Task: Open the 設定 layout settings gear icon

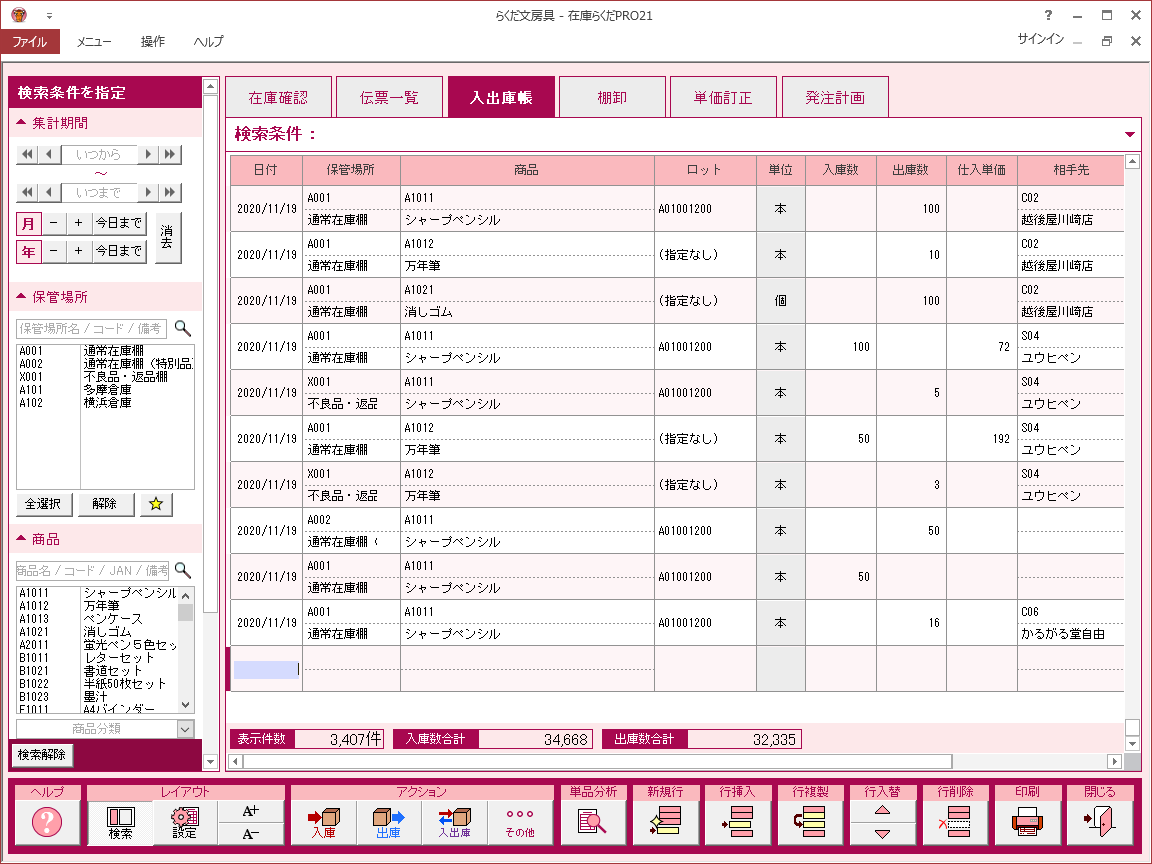Action: point(185,823)
